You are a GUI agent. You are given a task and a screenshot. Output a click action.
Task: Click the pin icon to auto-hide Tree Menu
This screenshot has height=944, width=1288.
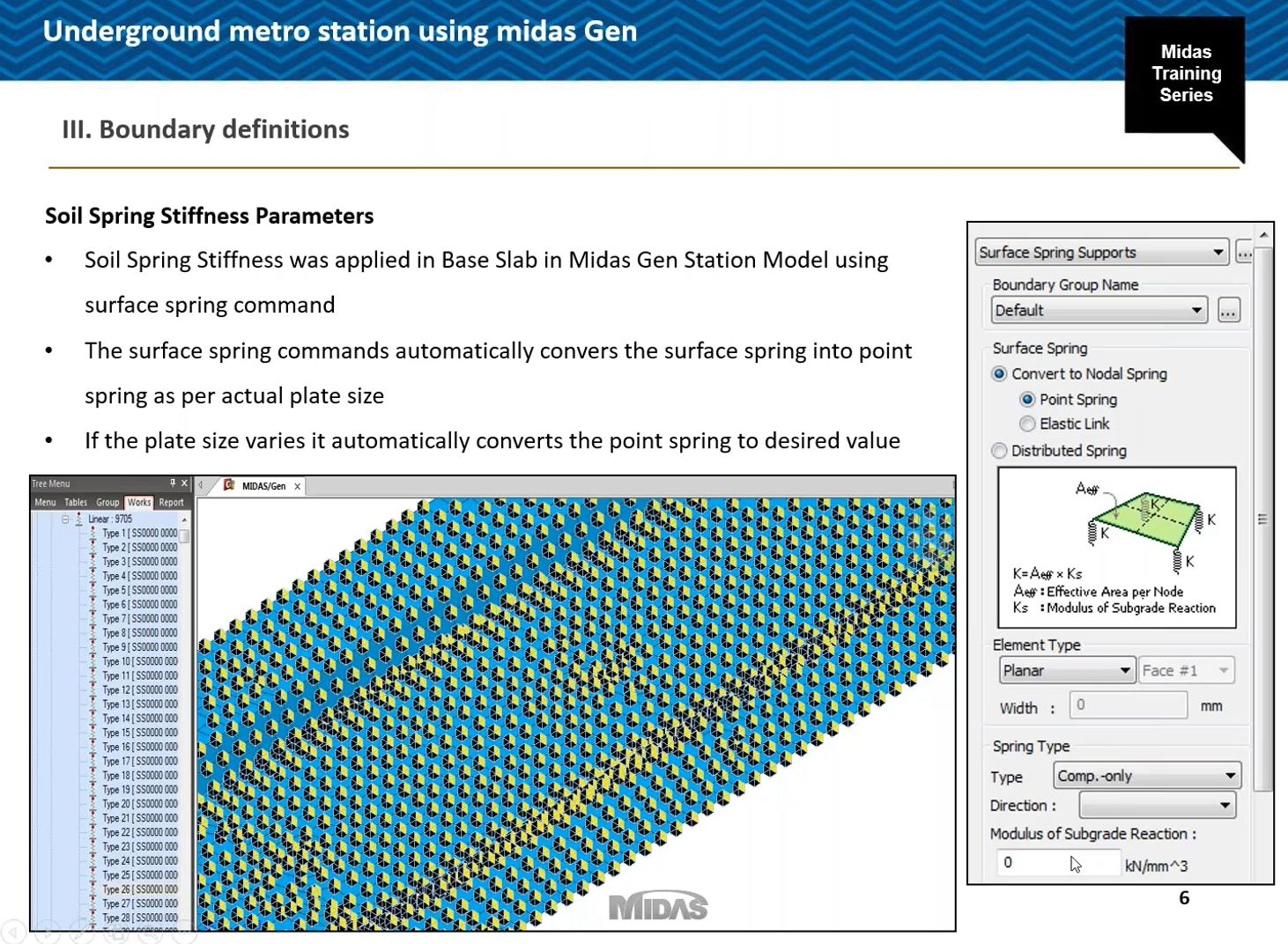pos(173,483)
